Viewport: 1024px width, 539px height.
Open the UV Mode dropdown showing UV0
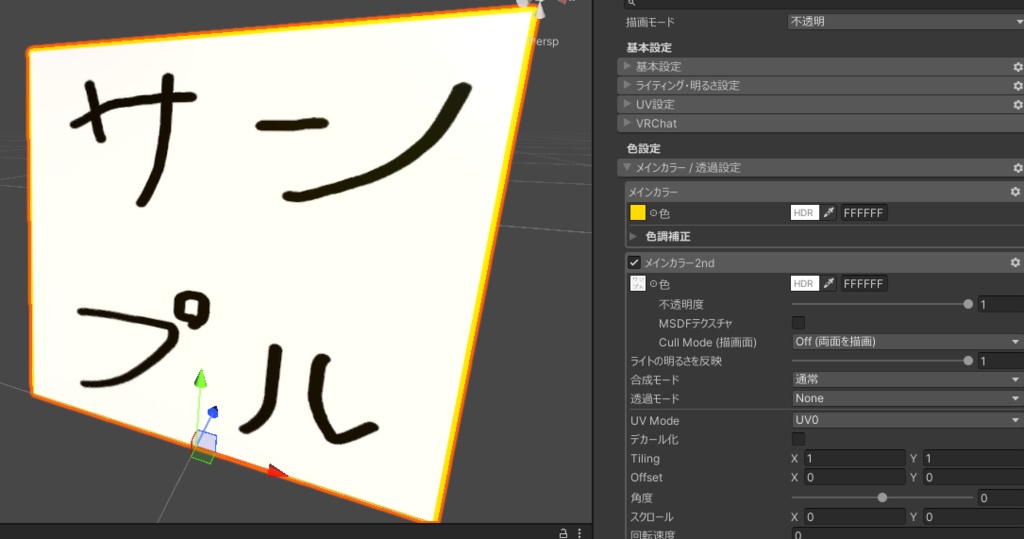click(x=908, y=420)
